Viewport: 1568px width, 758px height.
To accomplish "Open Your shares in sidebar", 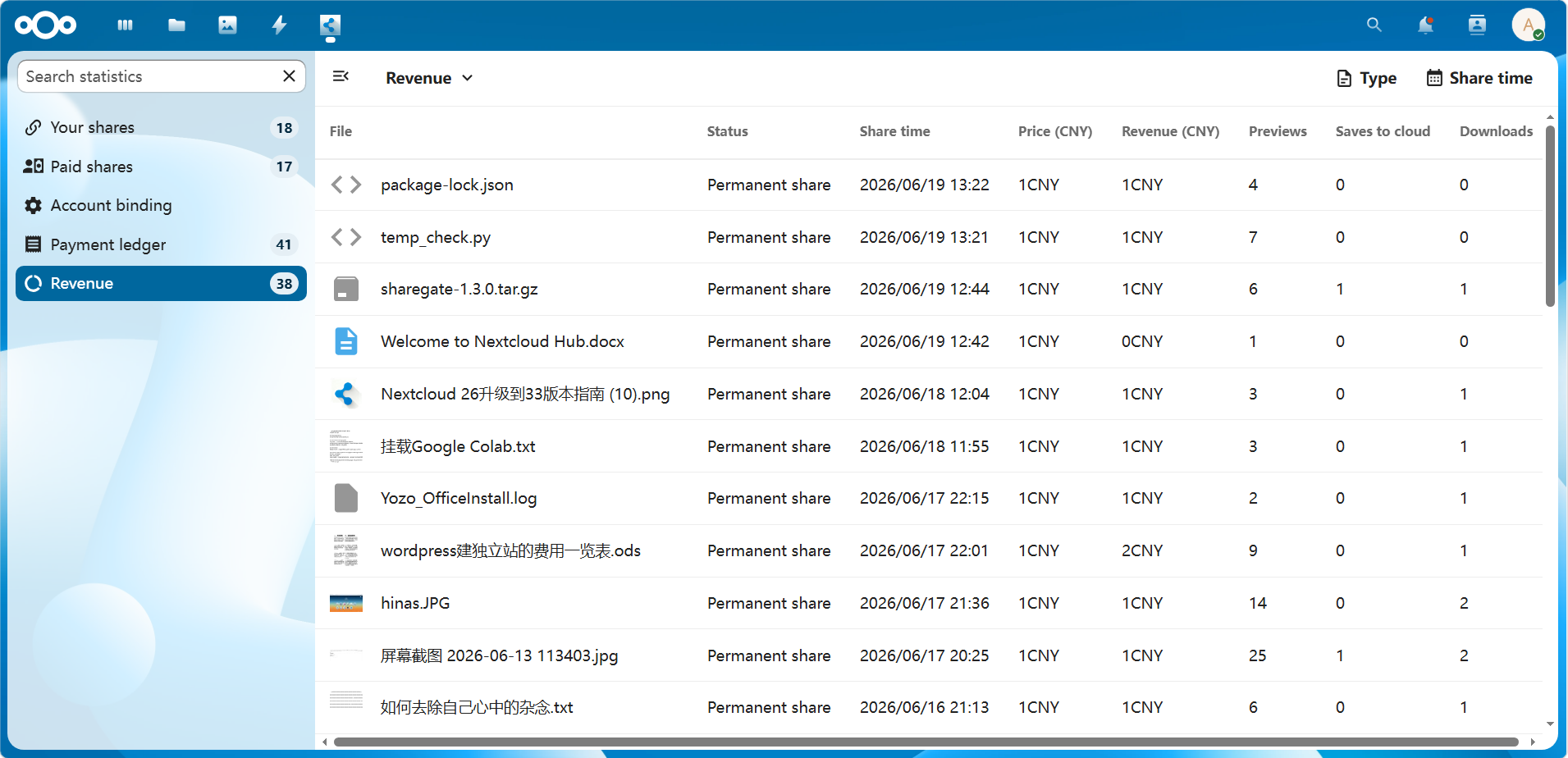I will pyautogui.click(x=161, y=127).
